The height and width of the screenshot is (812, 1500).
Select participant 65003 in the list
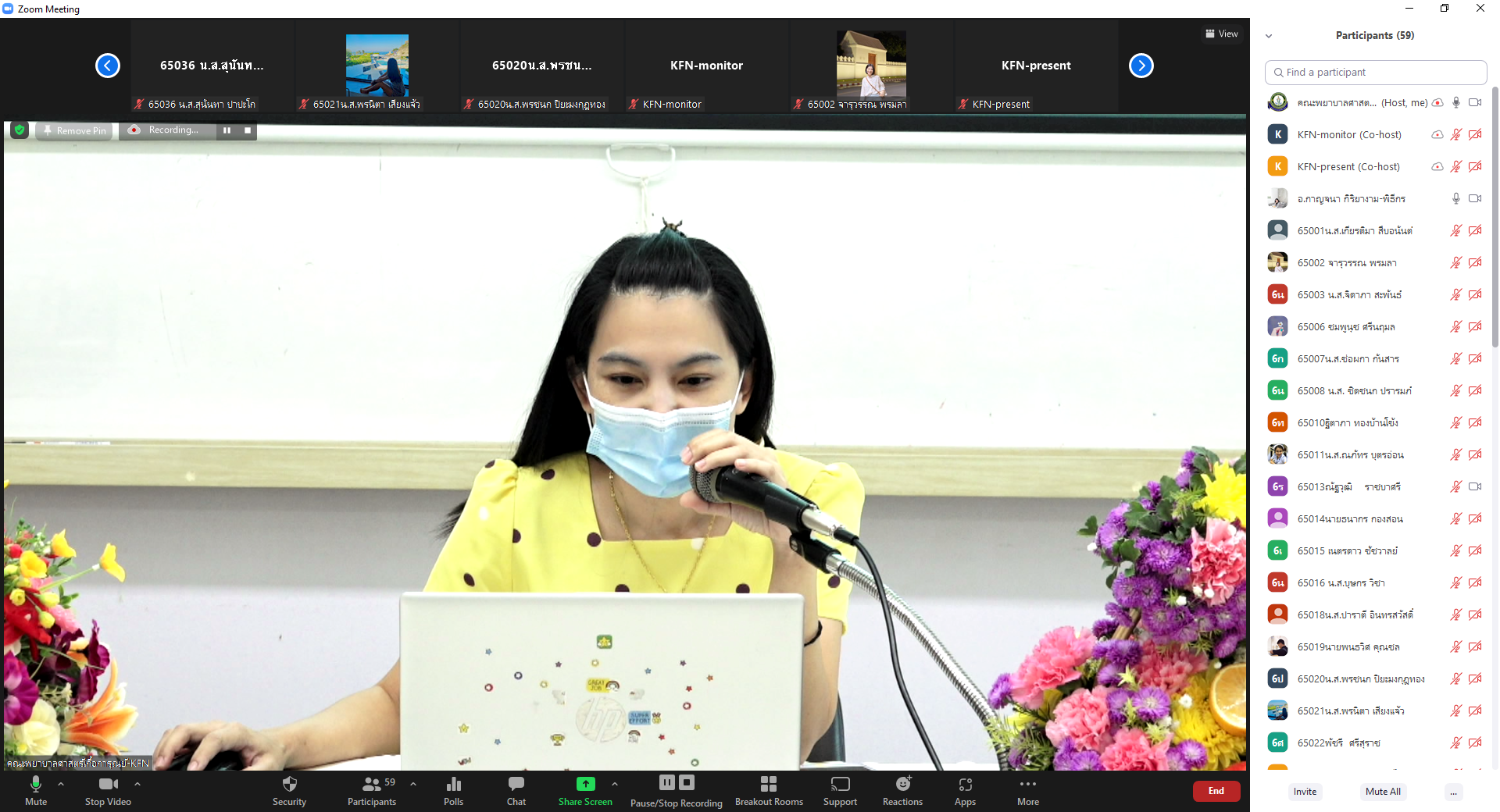(1375, 294)
